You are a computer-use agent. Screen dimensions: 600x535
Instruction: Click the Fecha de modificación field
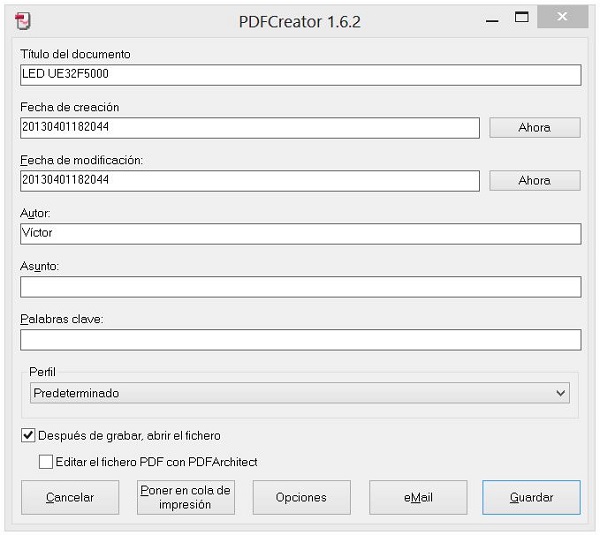coord(249,181)
